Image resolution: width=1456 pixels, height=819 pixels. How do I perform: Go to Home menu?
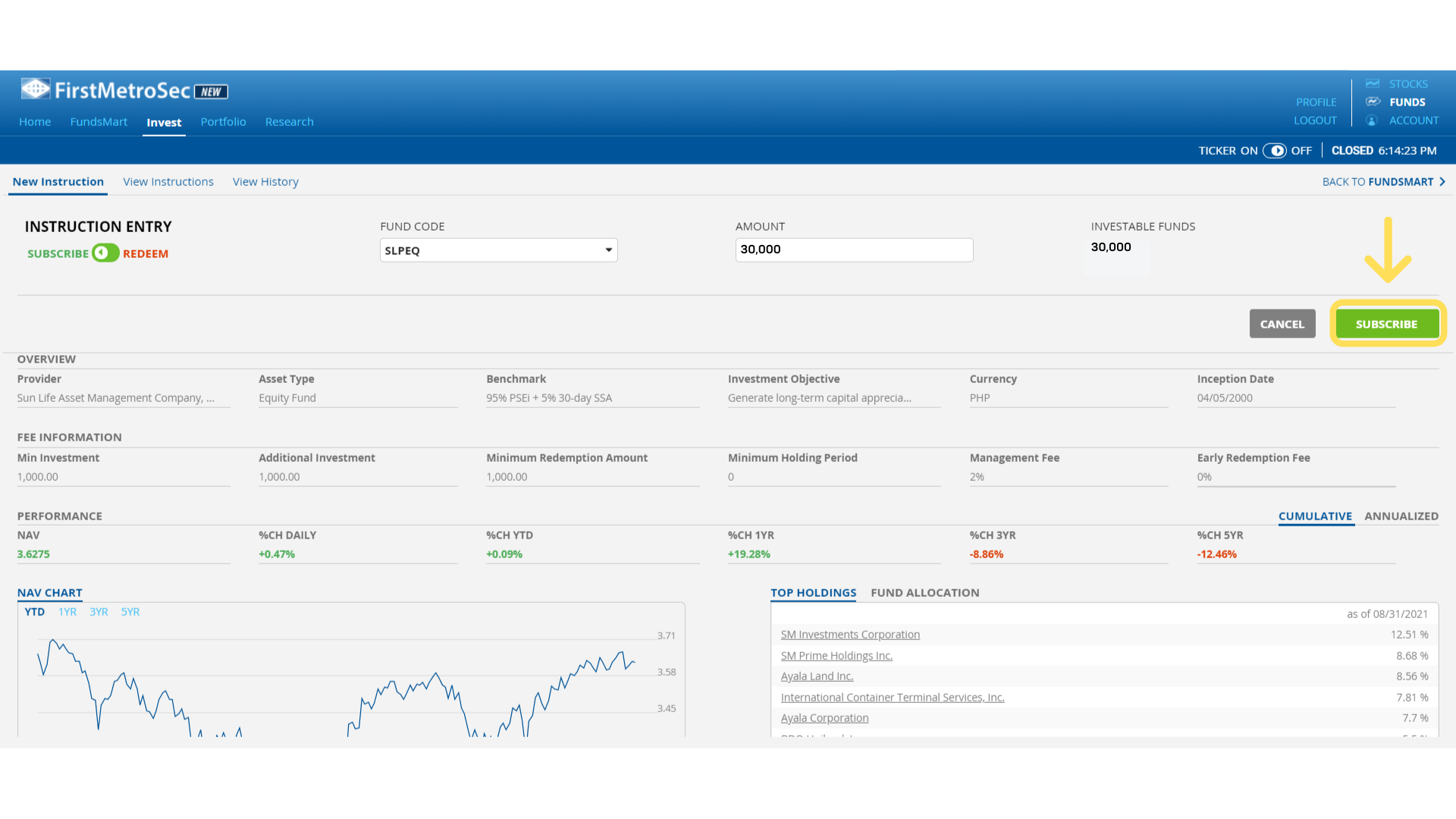[x=35, y=122]
